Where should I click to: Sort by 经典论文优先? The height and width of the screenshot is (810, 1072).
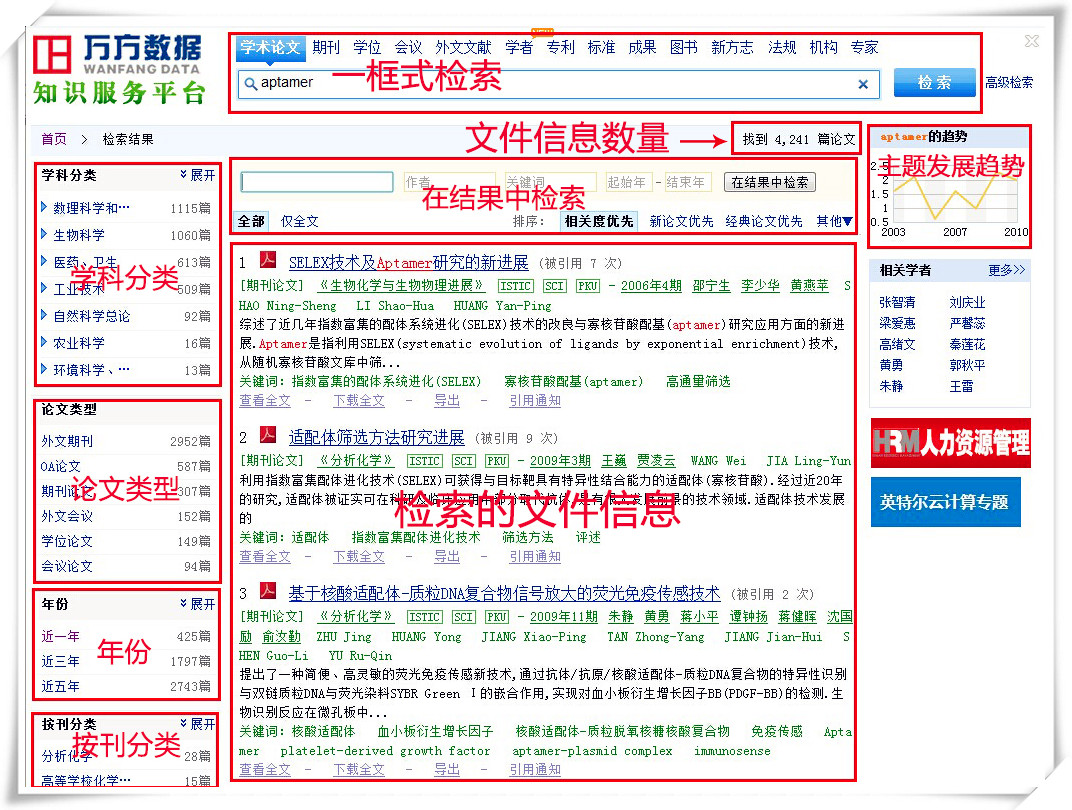tap(764, 221)
